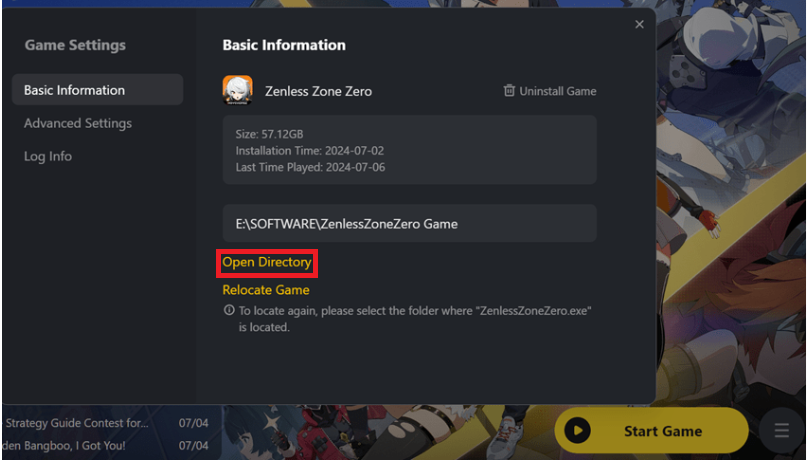Click the Zenless Zone Zero game title
809x461 pixels.
tap(318, 91)
